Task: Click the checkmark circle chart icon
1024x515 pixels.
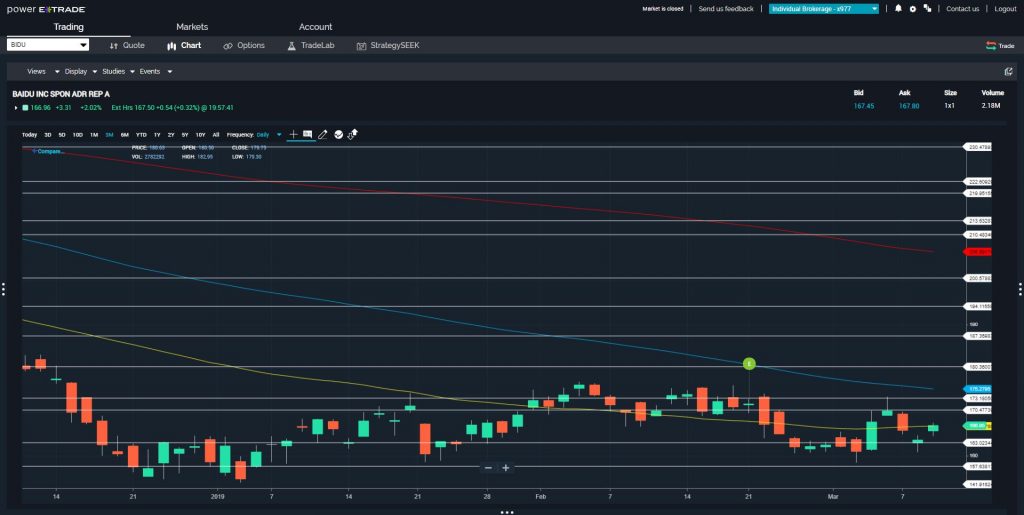Action: coord(338,134)
